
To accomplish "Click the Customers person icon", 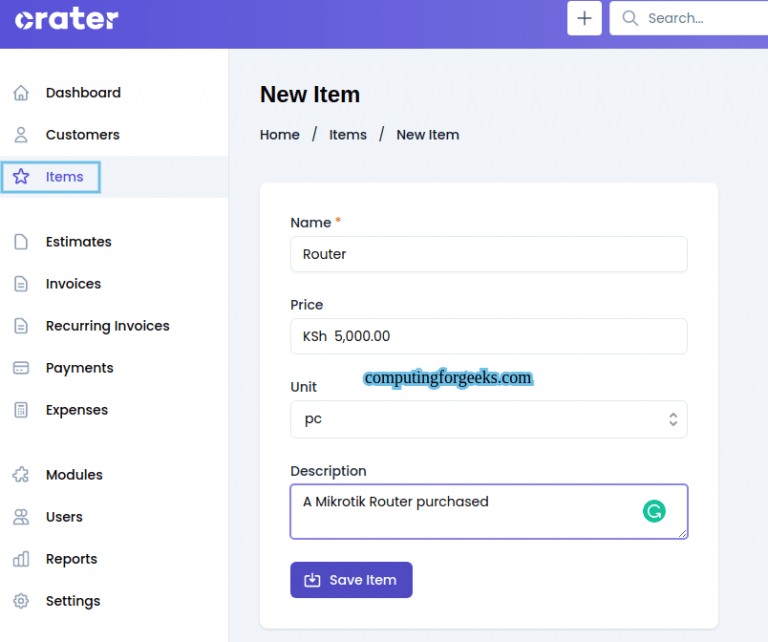I will [x=21, y=135].
